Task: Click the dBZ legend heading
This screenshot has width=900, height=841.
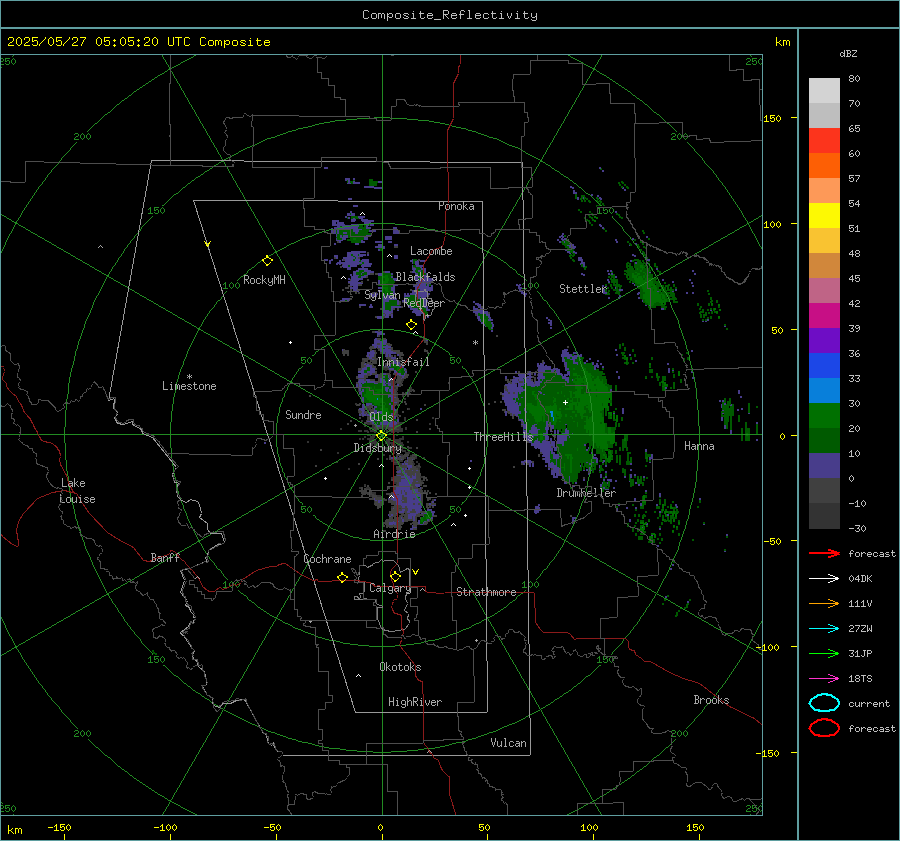Action: pyautogui.click(x=848, y=53)
